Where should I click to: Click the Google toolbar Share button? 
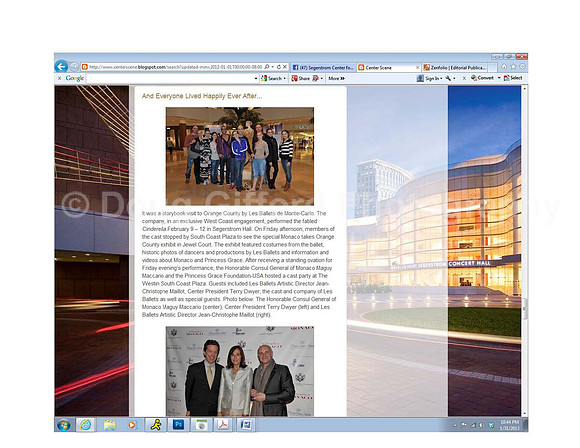pos(301,78)
